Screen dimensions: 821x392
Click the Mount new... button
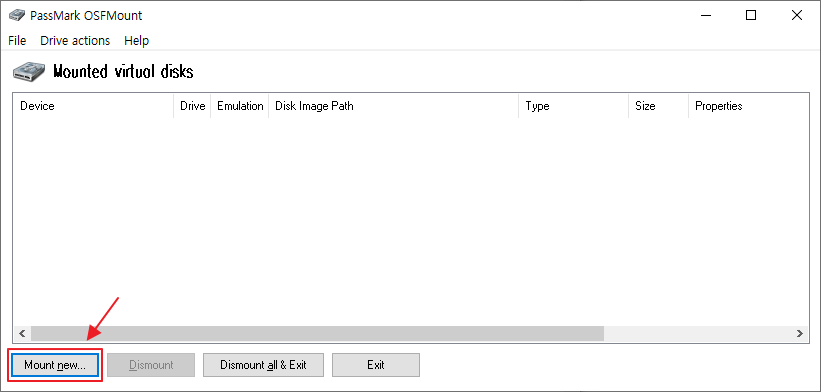pyautogui.click(x=54, y=365)
